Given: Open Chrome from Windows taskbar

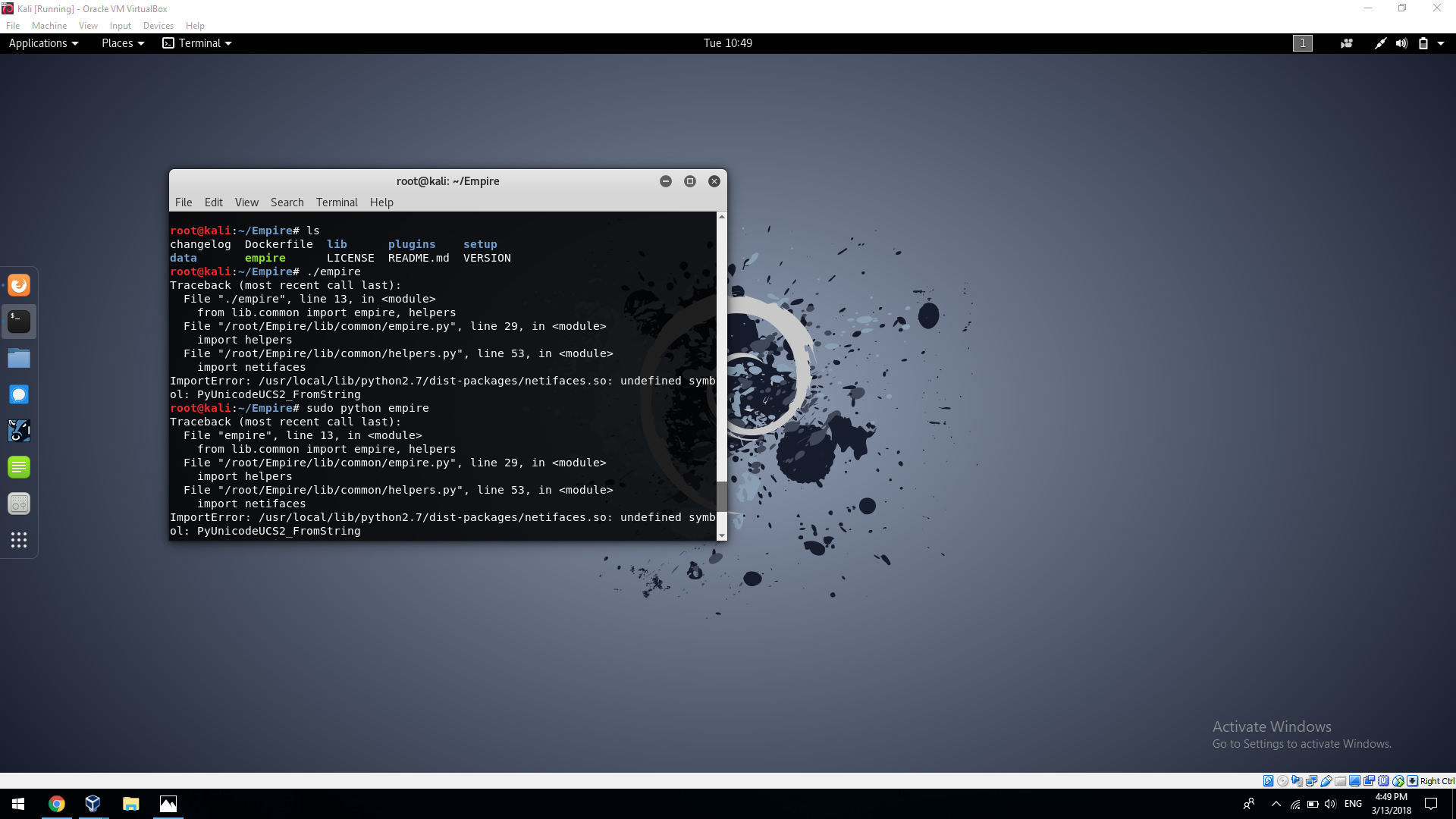Looking at the screenshot, I should [57, 804].
